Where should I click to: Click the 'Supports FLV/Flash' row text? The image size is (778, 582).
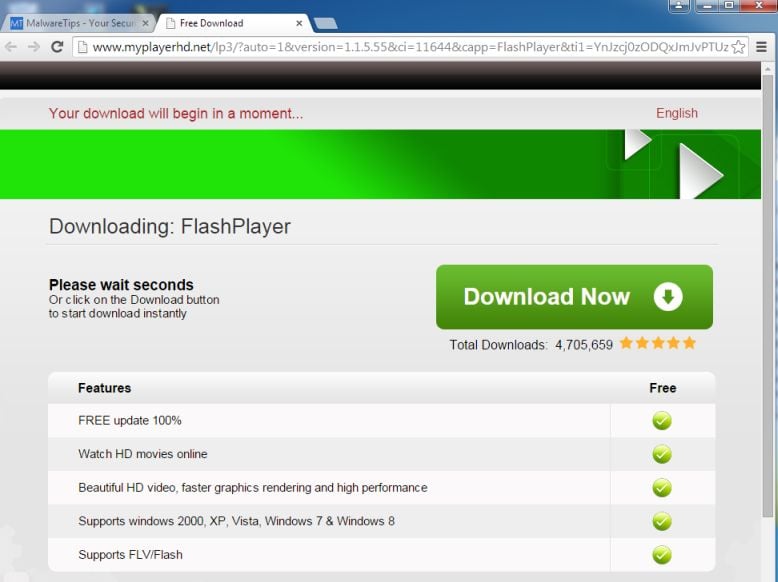coord(130,555)
